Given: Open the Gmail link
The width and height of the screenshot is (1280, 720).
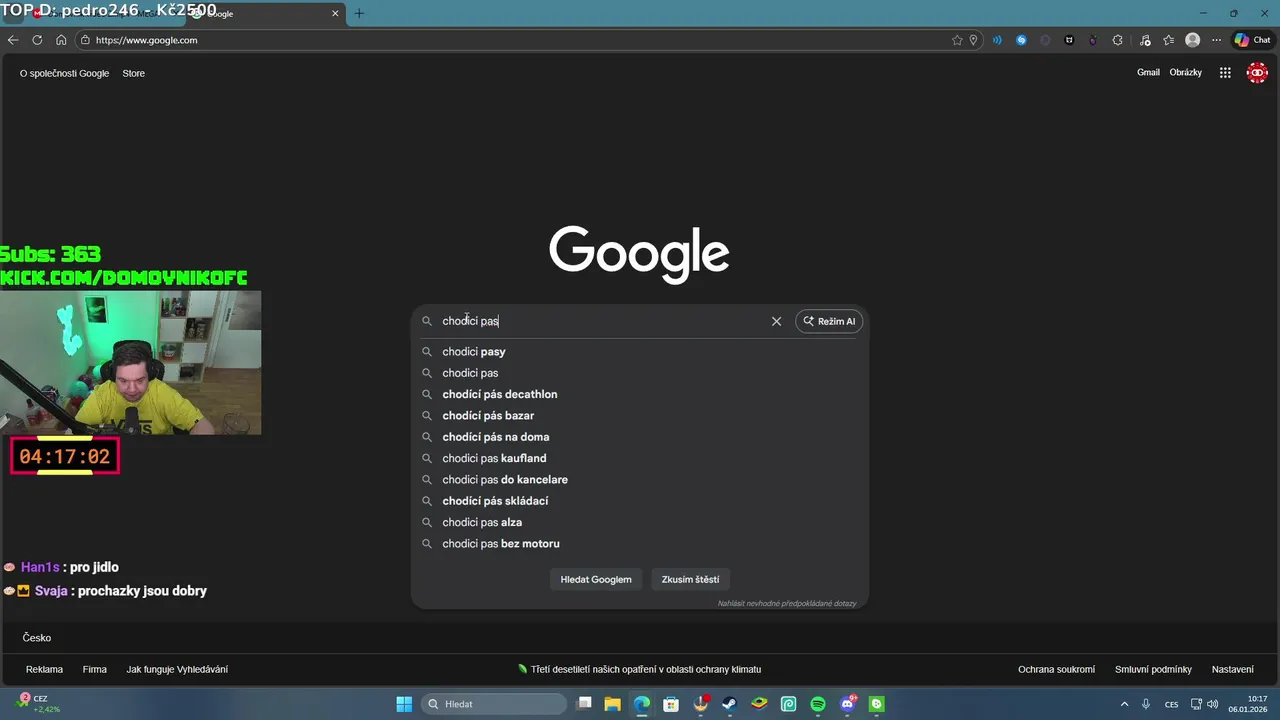Looking at the screenshot, I should tap(1148, 72).
